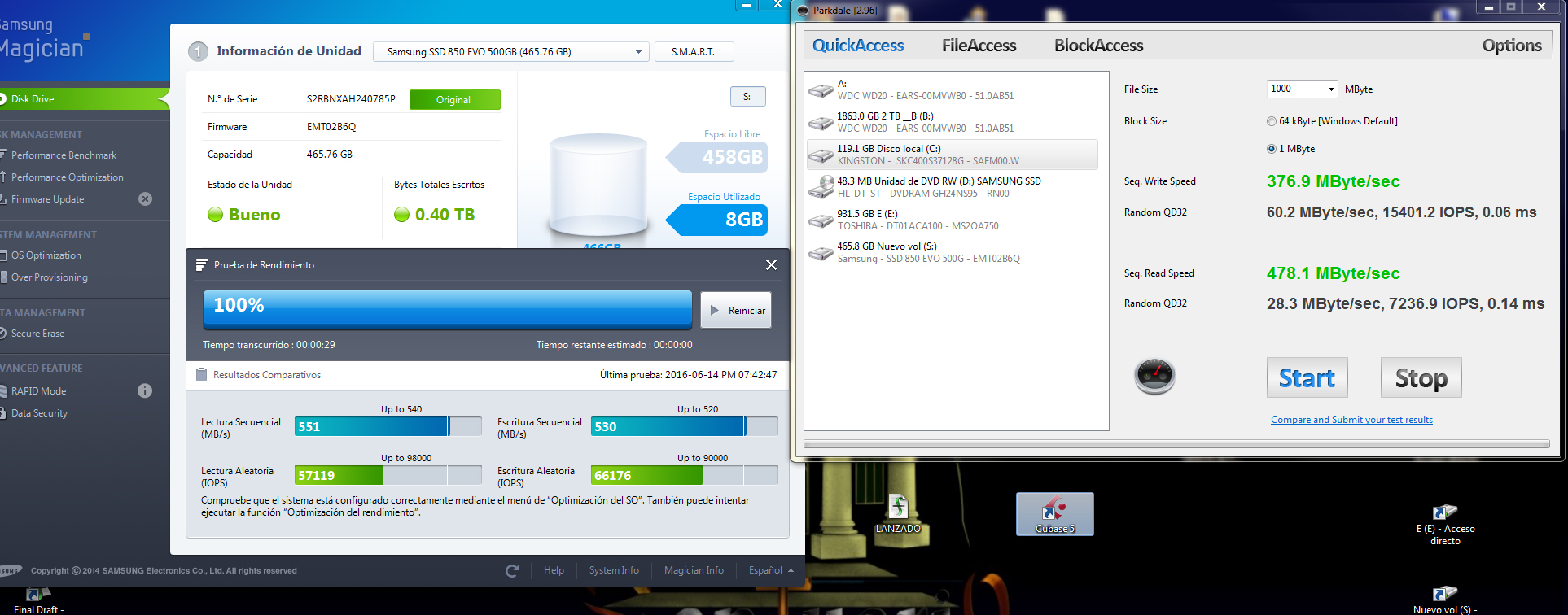
Task: Click the 478.1 MByte/sec read speed value
Action: pos(1333,273)
